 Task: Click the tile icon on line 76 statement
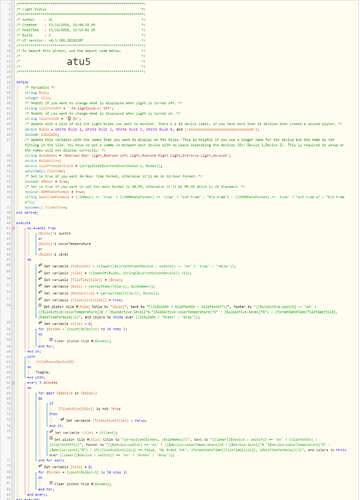pyautogui.click(x=51, y=438)
